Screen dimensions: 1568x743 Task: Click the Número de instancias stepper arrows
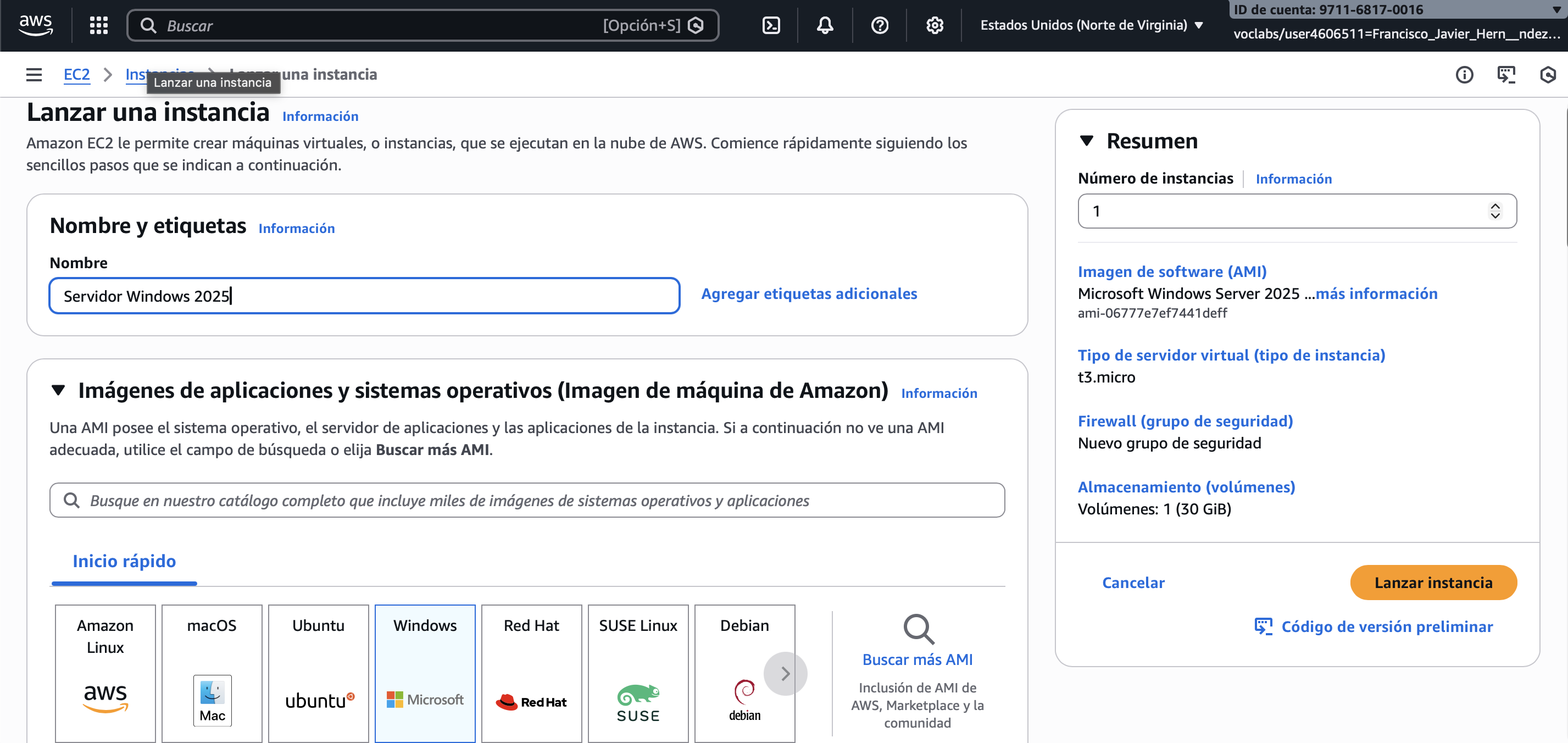coord(1495,210)
